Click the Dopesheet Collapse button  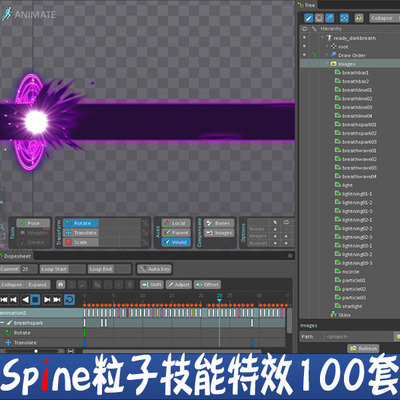pos(11,285)
